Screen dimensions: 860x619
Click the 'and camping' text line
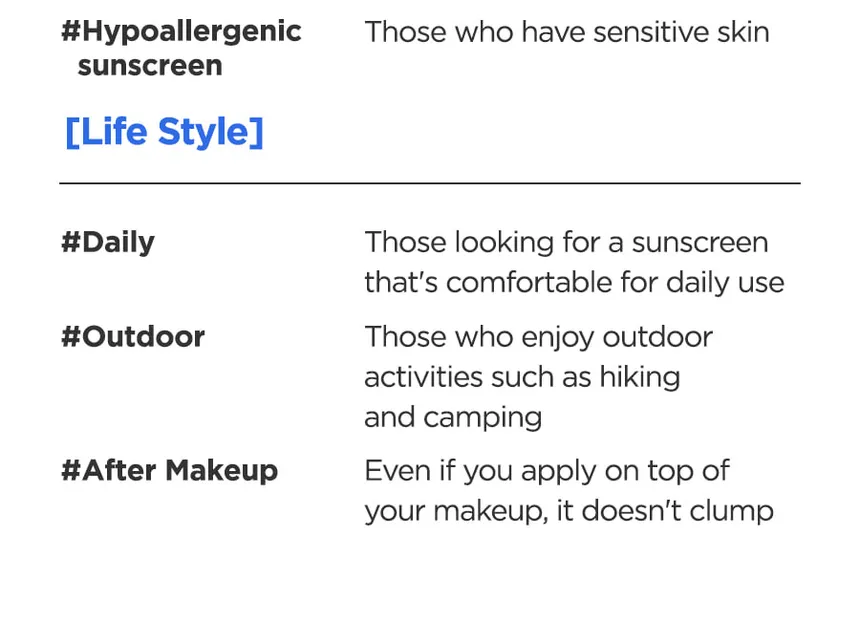453,417
